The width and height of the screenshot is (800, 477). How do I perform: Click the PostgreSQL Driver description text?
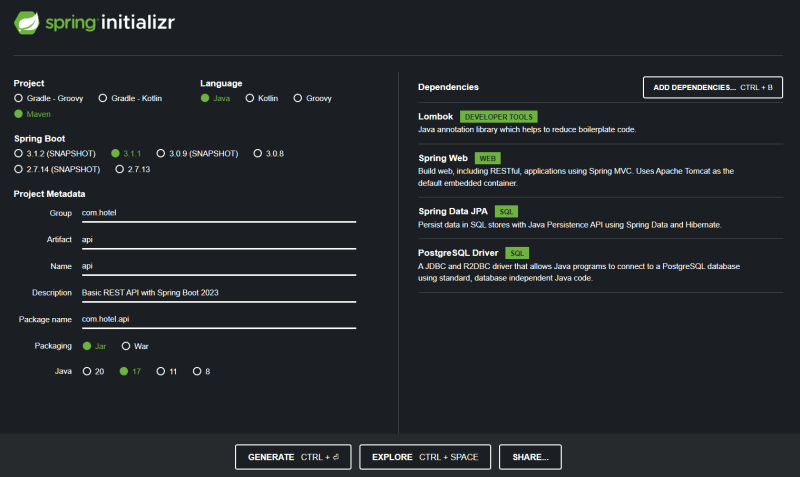point(579,272)
